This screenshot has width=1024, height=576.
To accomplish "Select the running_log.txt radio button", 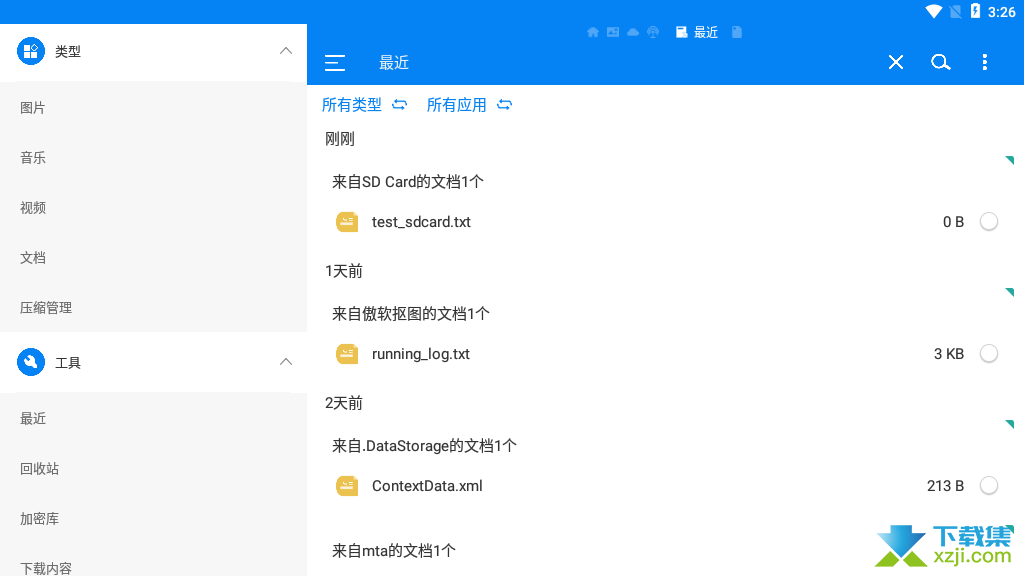I will click(989, 353).
